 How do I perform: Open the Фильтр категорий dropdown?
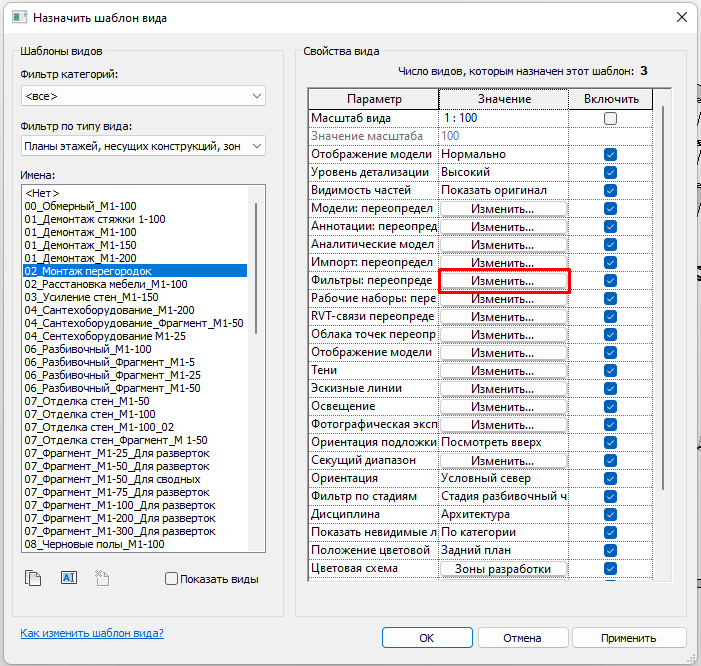point(142,96)
